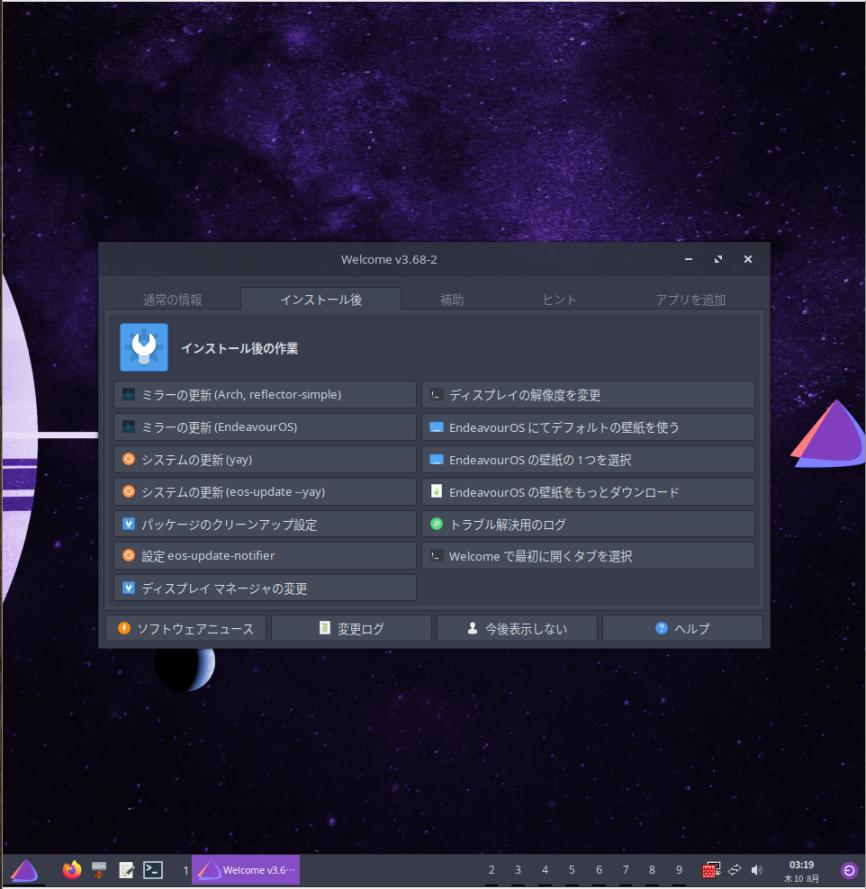Run システムの更新 (yay)
Screen dimensions: 866x889
tap(265, 459)
